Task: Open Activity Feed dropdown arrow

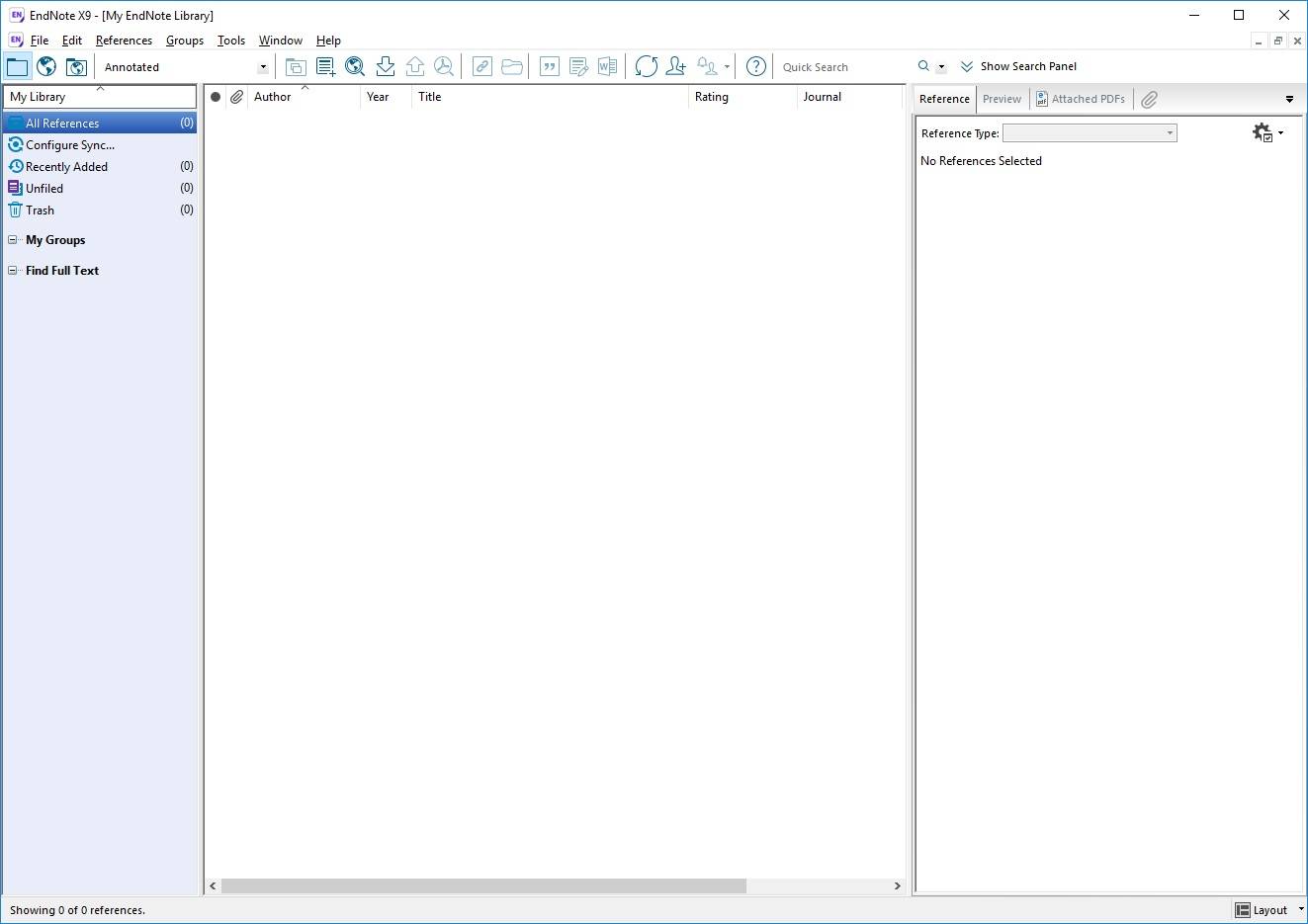Action: (727, 67)
